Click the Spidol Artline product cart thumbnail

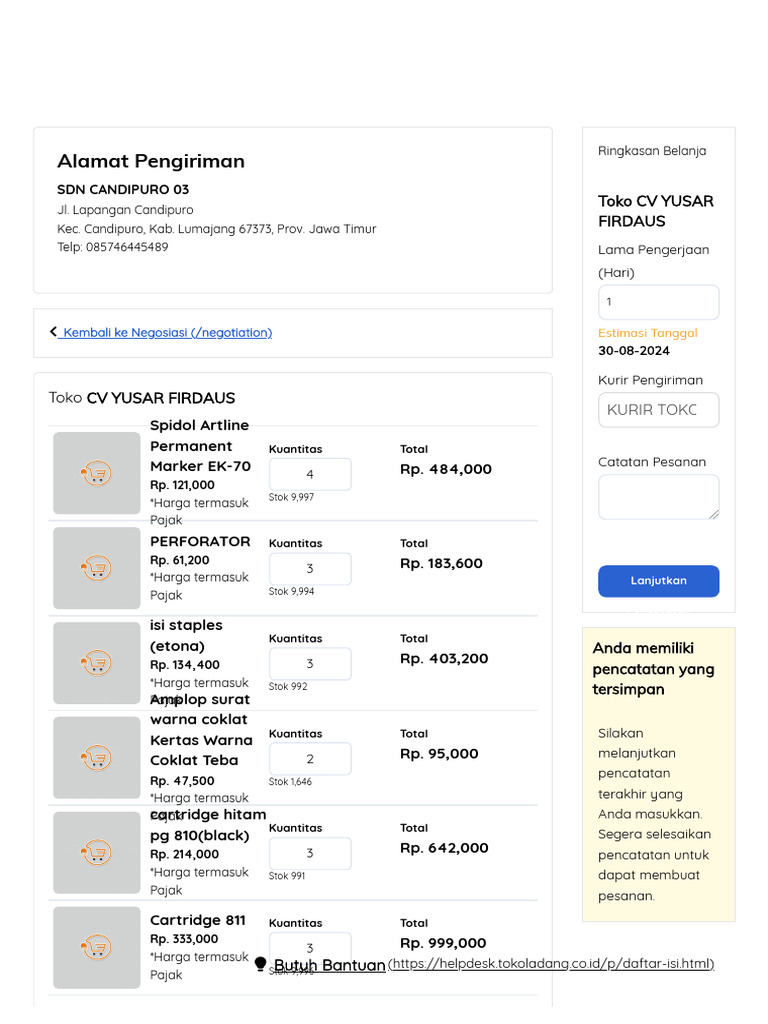pyautogui.click(x=96, y=474)
